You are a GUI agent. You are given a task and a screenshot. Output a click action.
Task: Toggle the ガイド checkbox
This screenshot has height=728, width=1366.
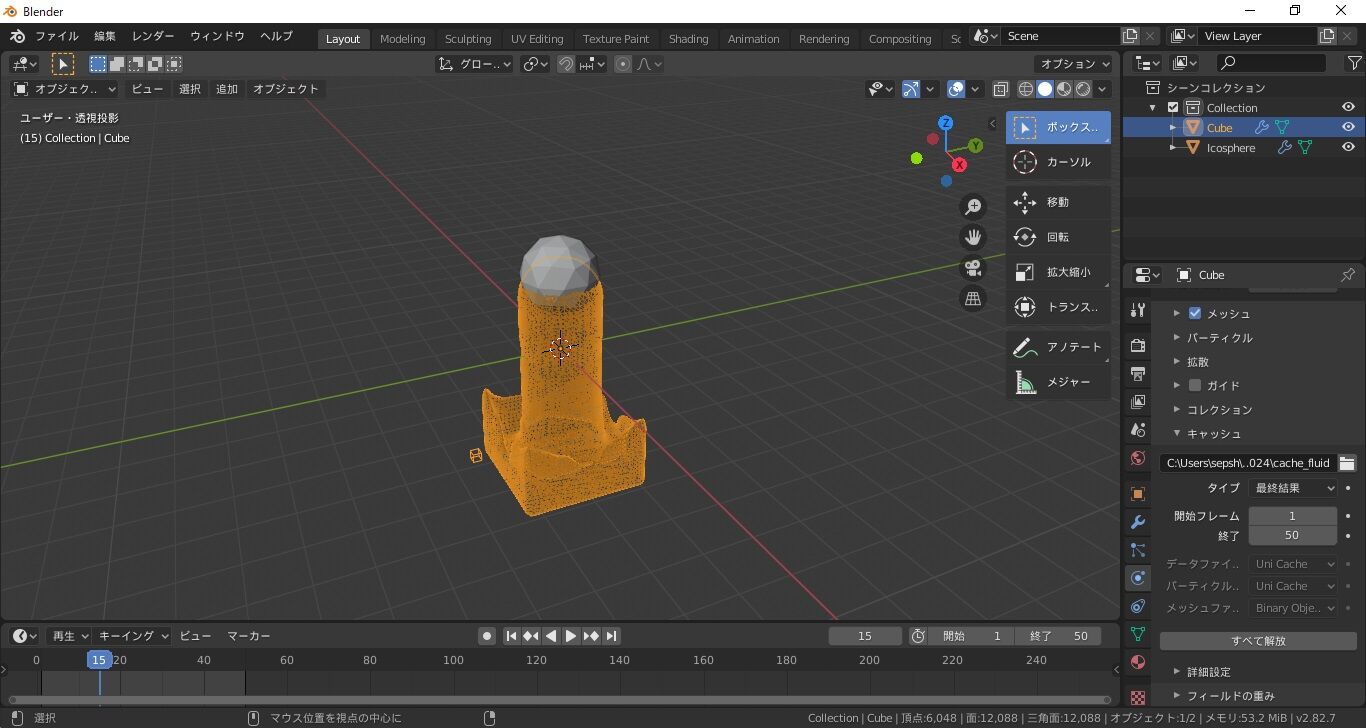tap(1195, 385)
